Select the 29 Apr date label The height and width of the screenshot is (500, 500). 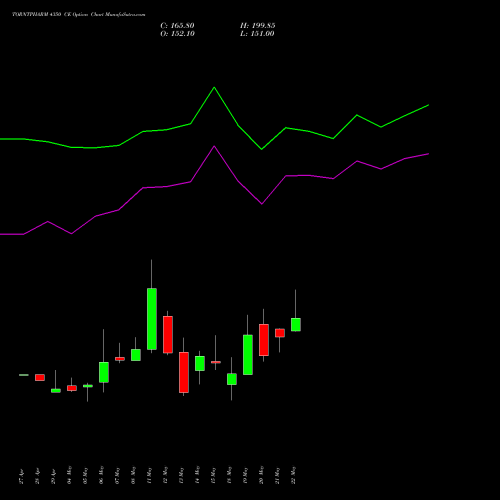pyautogui.click(x=54, y=476)
